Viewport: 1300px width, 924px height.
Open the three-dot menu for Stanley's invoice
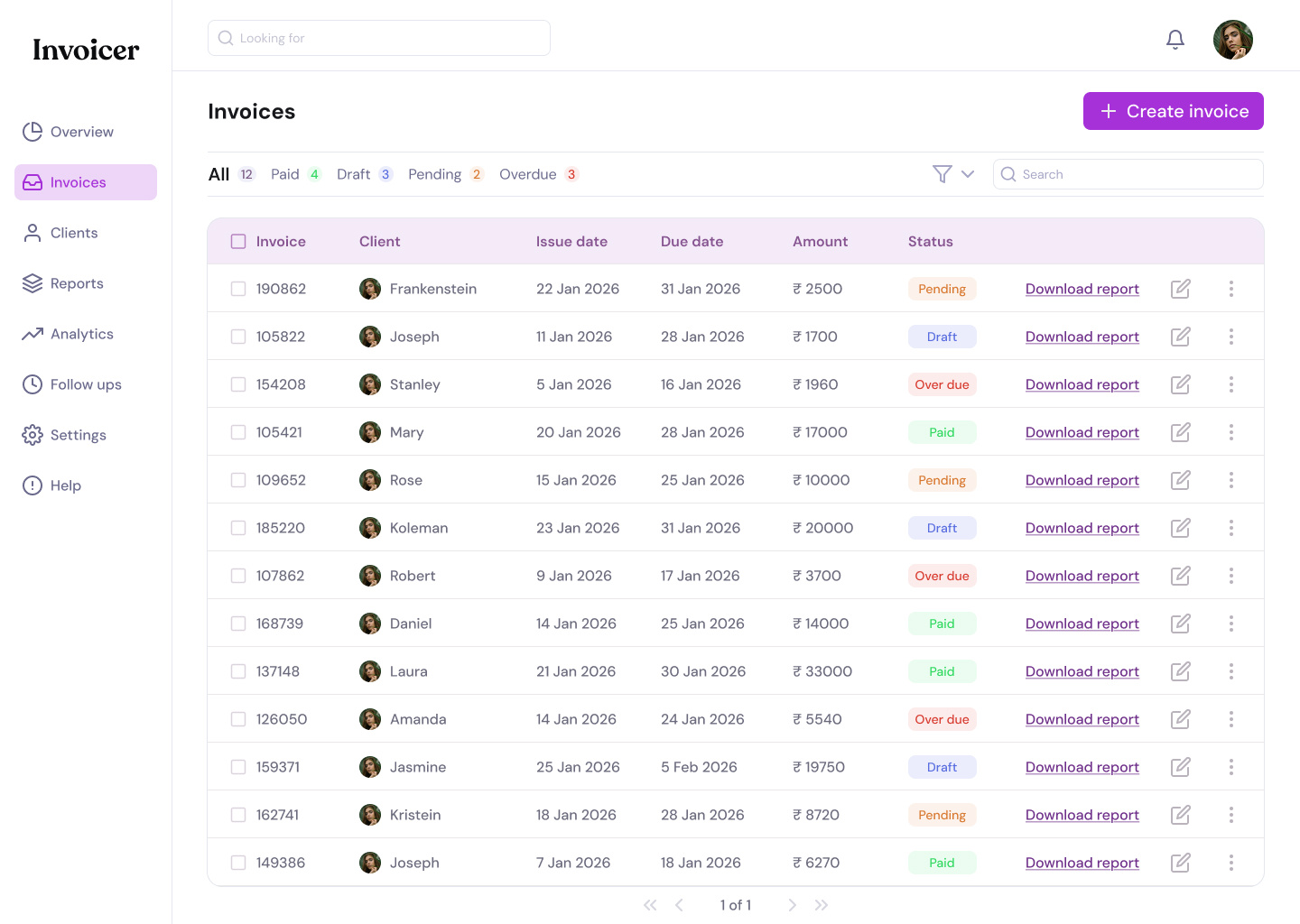1231,384
